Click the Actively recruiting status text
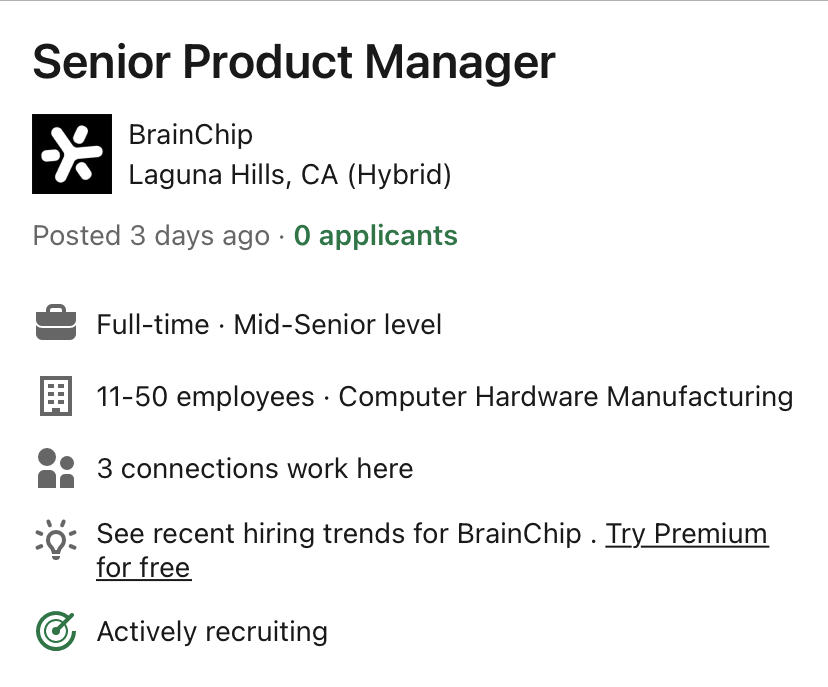 (x=212, y=632)
